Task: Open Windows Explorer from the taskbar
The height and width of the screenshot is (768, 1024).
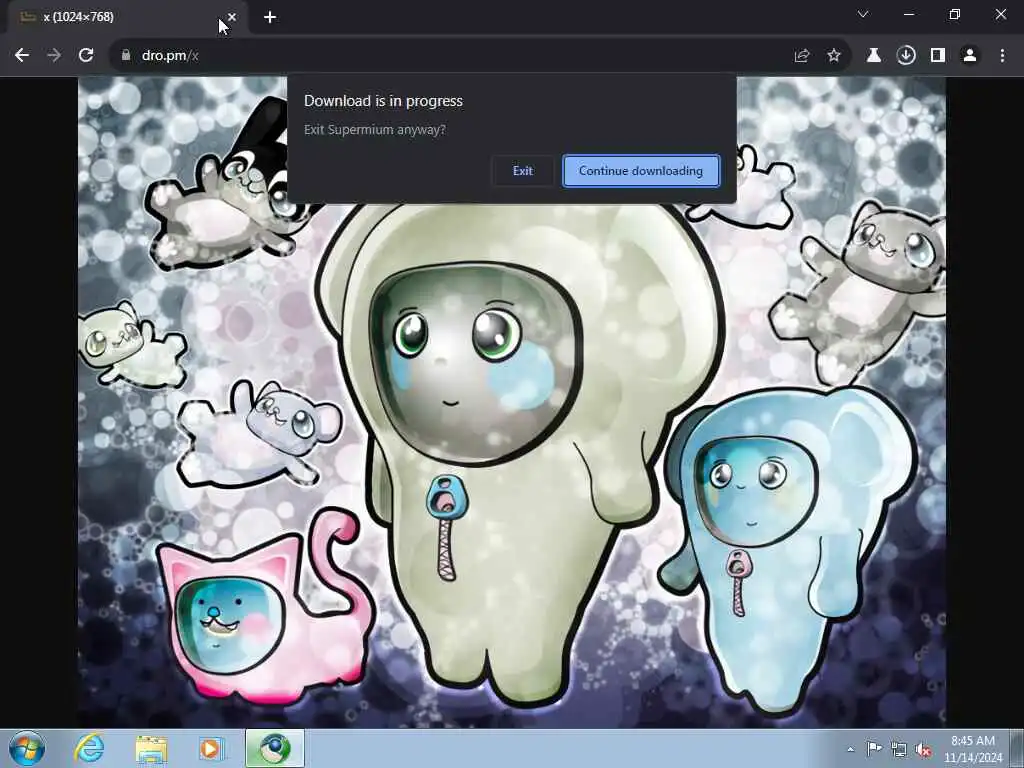Action: pos(151,748)
